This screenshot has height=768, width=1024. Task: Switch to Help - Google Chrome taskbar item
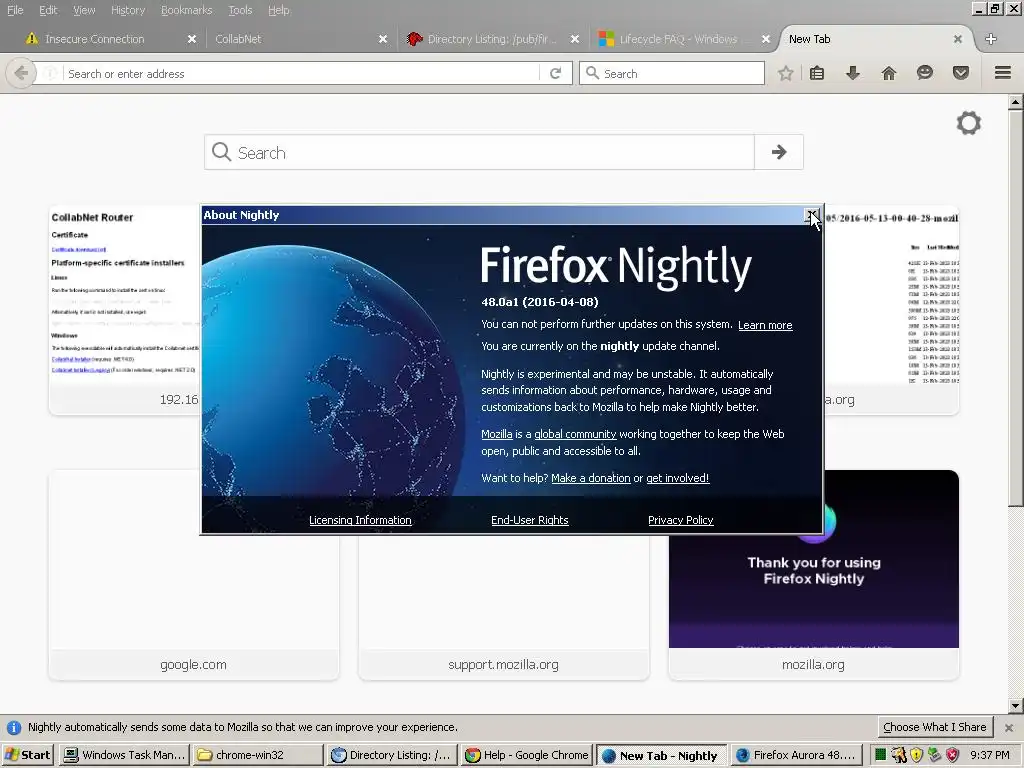coord(526,755)
